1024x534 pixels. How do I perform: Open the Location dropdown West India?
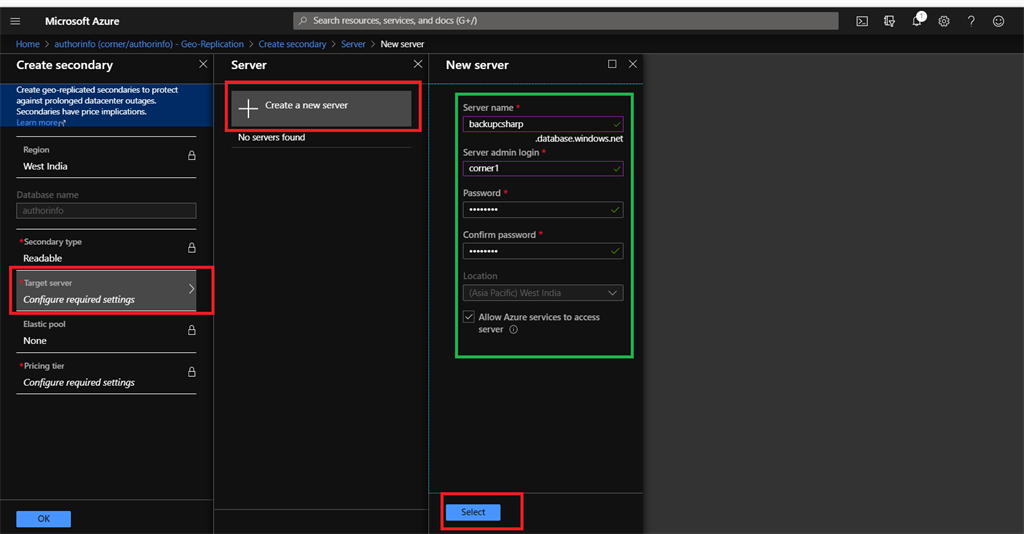click(543, 293)
